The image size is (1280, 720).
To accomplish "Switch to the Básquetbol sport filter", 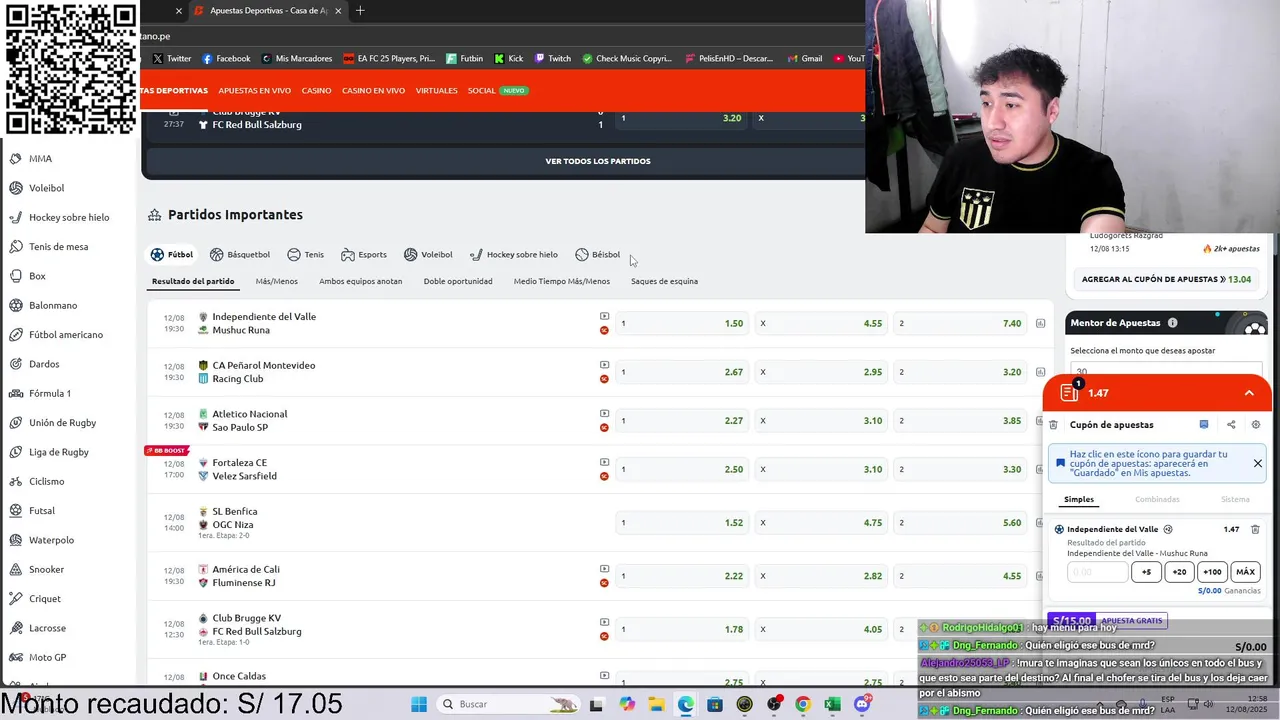I will tap(240, 255).
